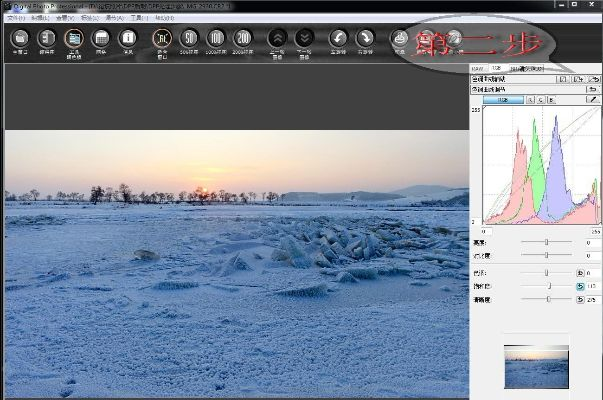Open the thumbnail view toolbar icon

coord(46,39)
